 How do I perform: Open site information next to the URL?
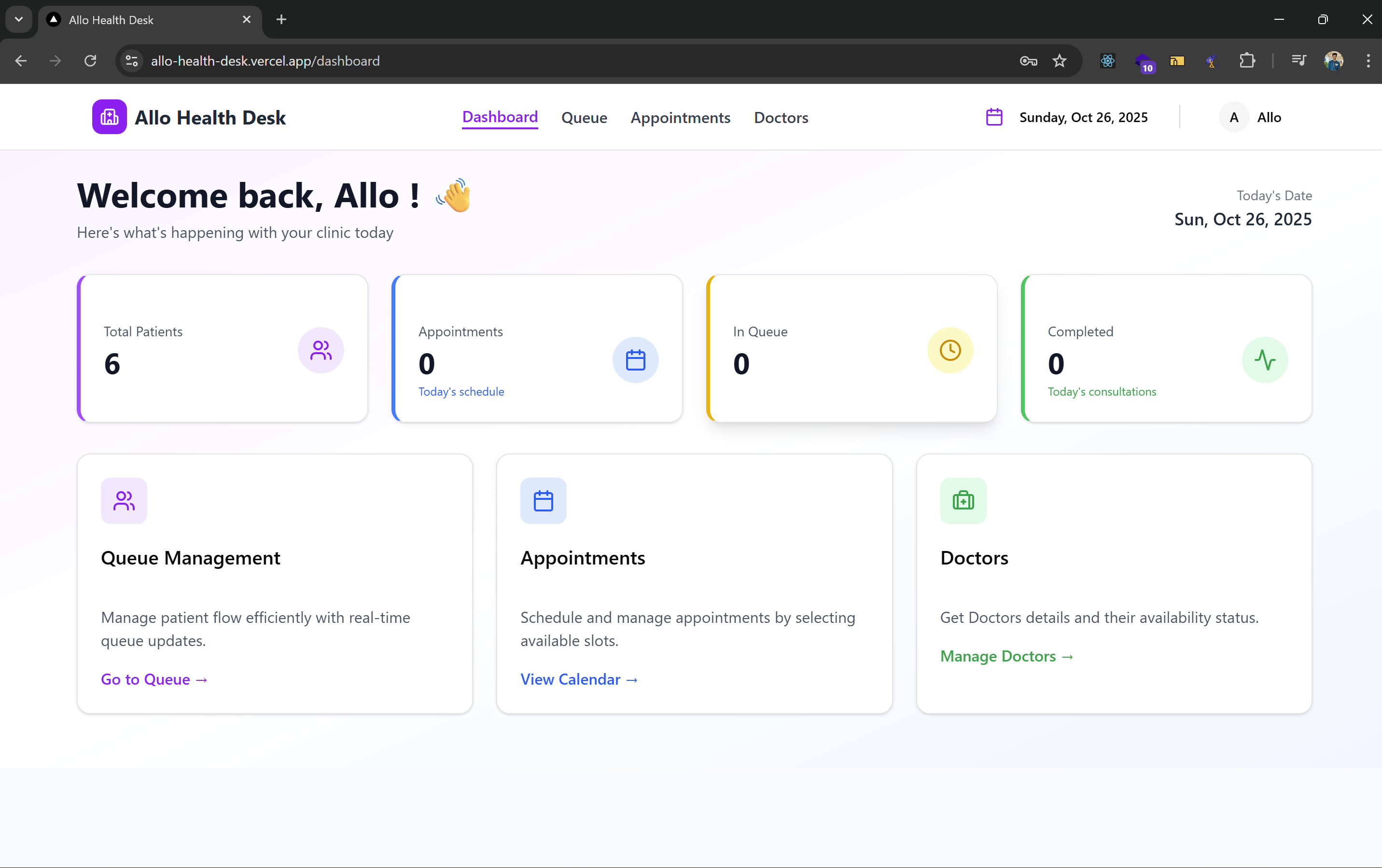(x=131, y=61)
